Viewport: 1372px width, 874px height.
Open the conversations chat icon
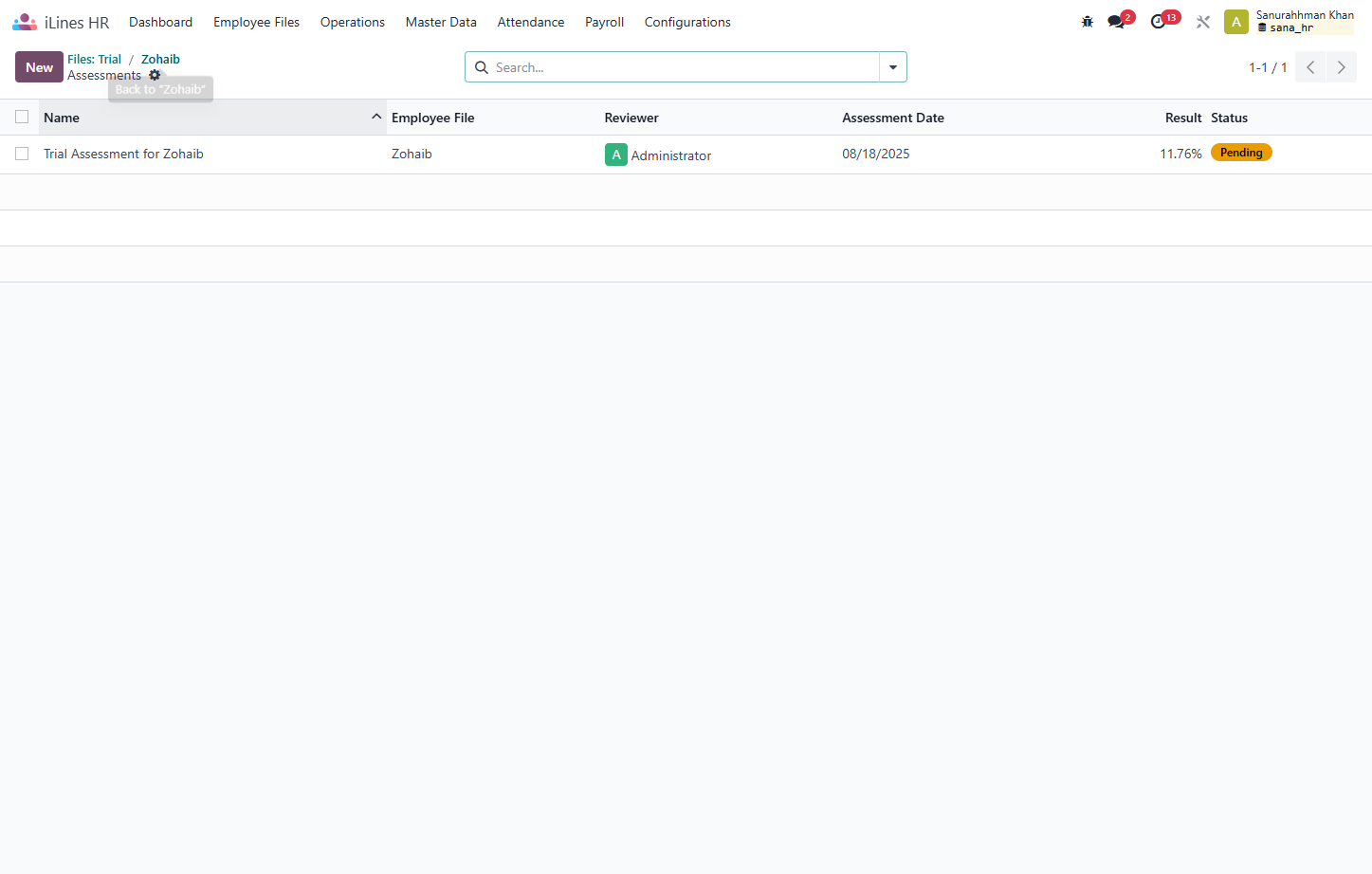(1116, 22)
